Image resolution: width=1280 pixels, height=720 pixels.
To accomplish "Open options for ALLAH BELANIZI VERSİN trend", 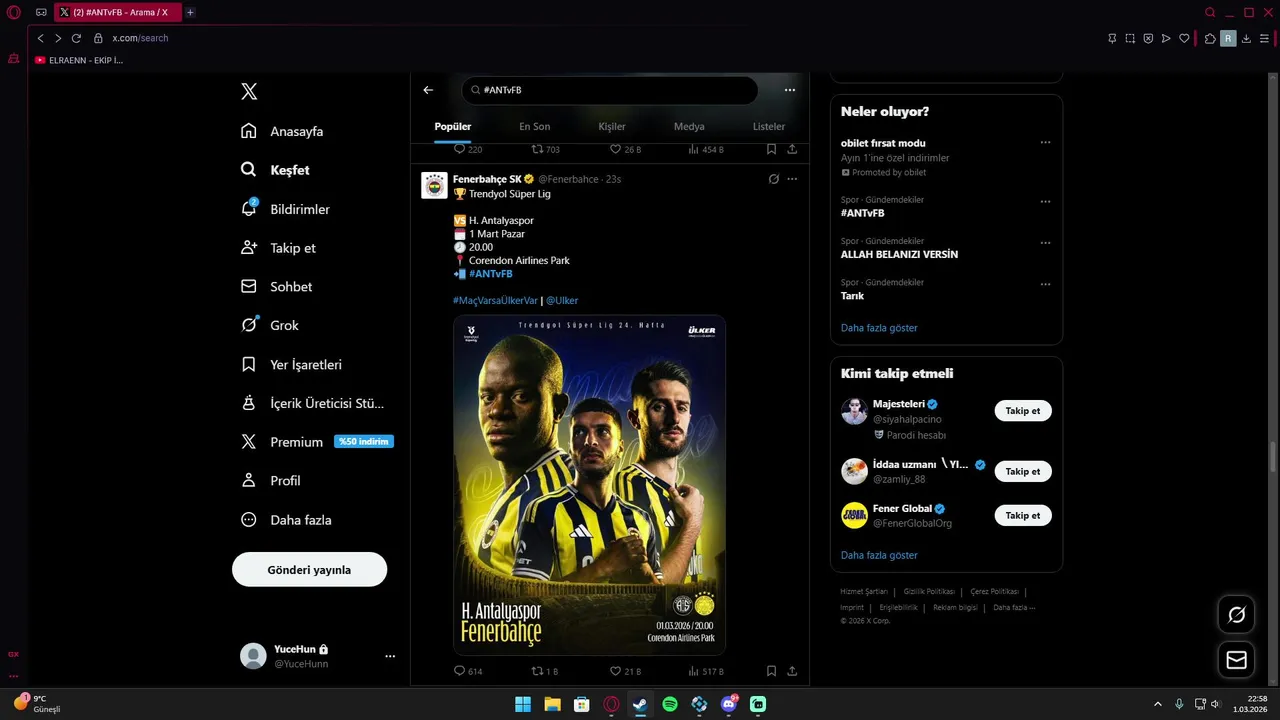I will [1045, 242].
